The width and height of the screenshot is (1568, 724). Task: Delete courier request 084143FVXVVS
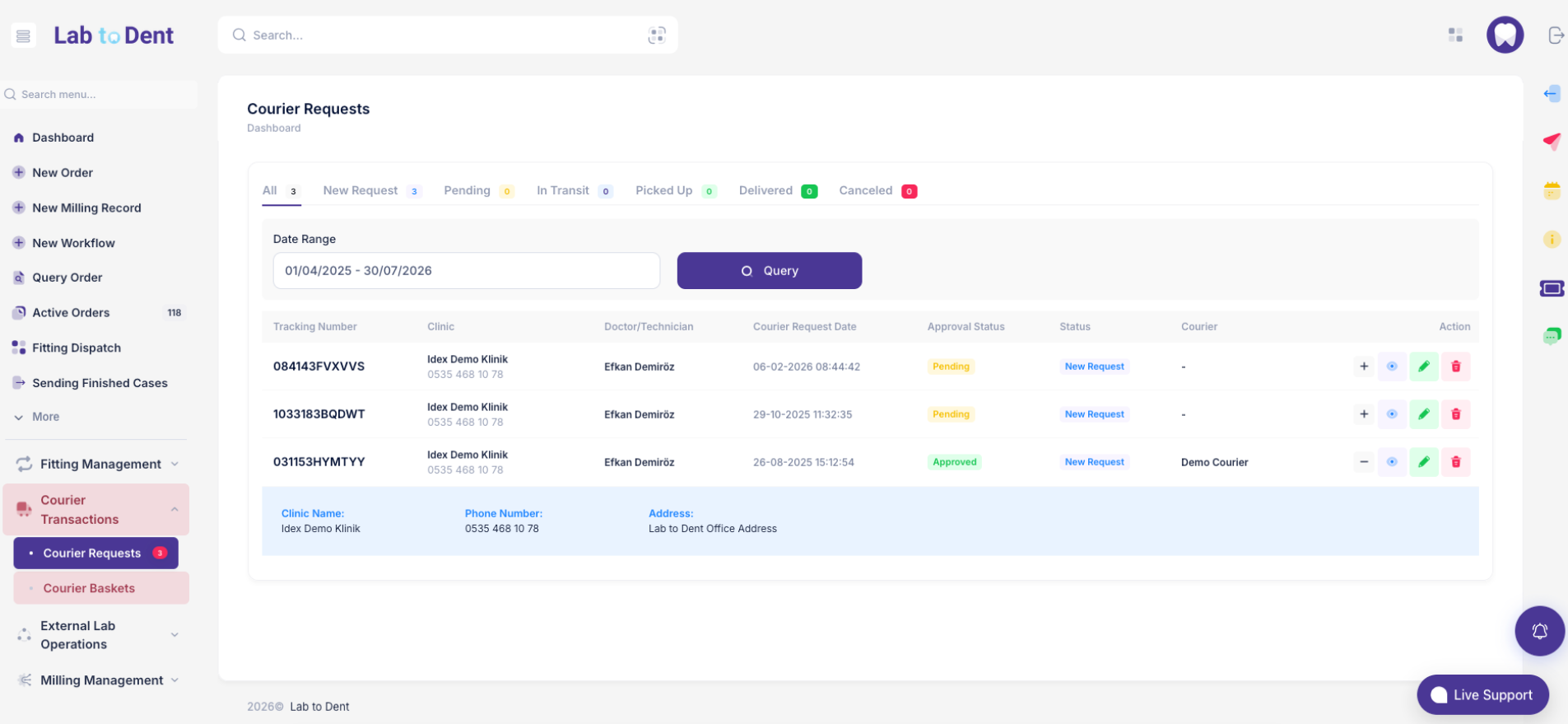tap(1455, 367)
